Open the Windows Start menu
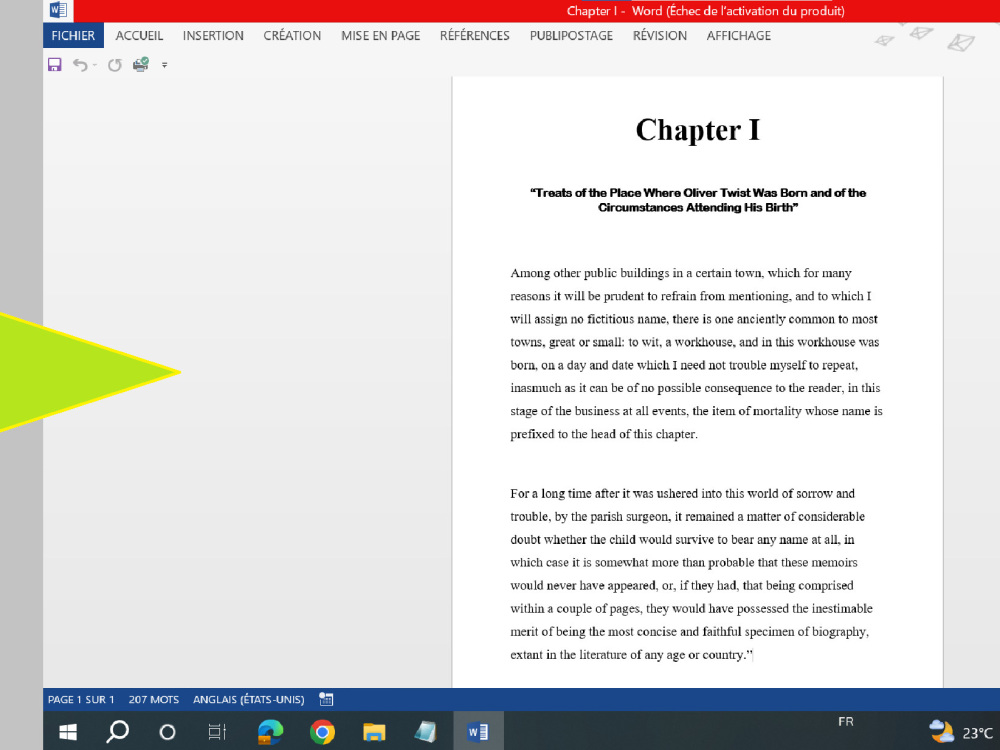1000x750 pixels. 68,732
